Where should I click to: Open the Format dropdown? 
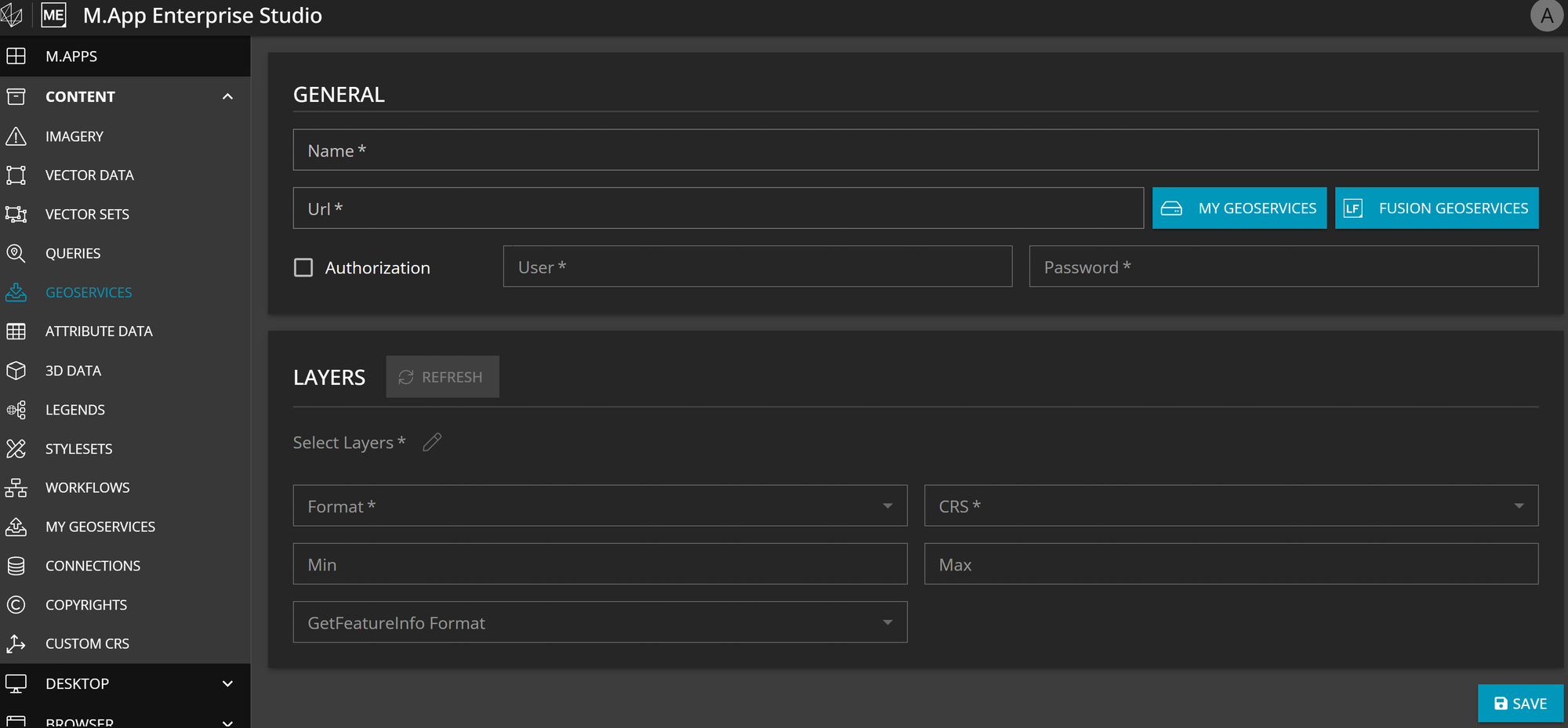600,505
